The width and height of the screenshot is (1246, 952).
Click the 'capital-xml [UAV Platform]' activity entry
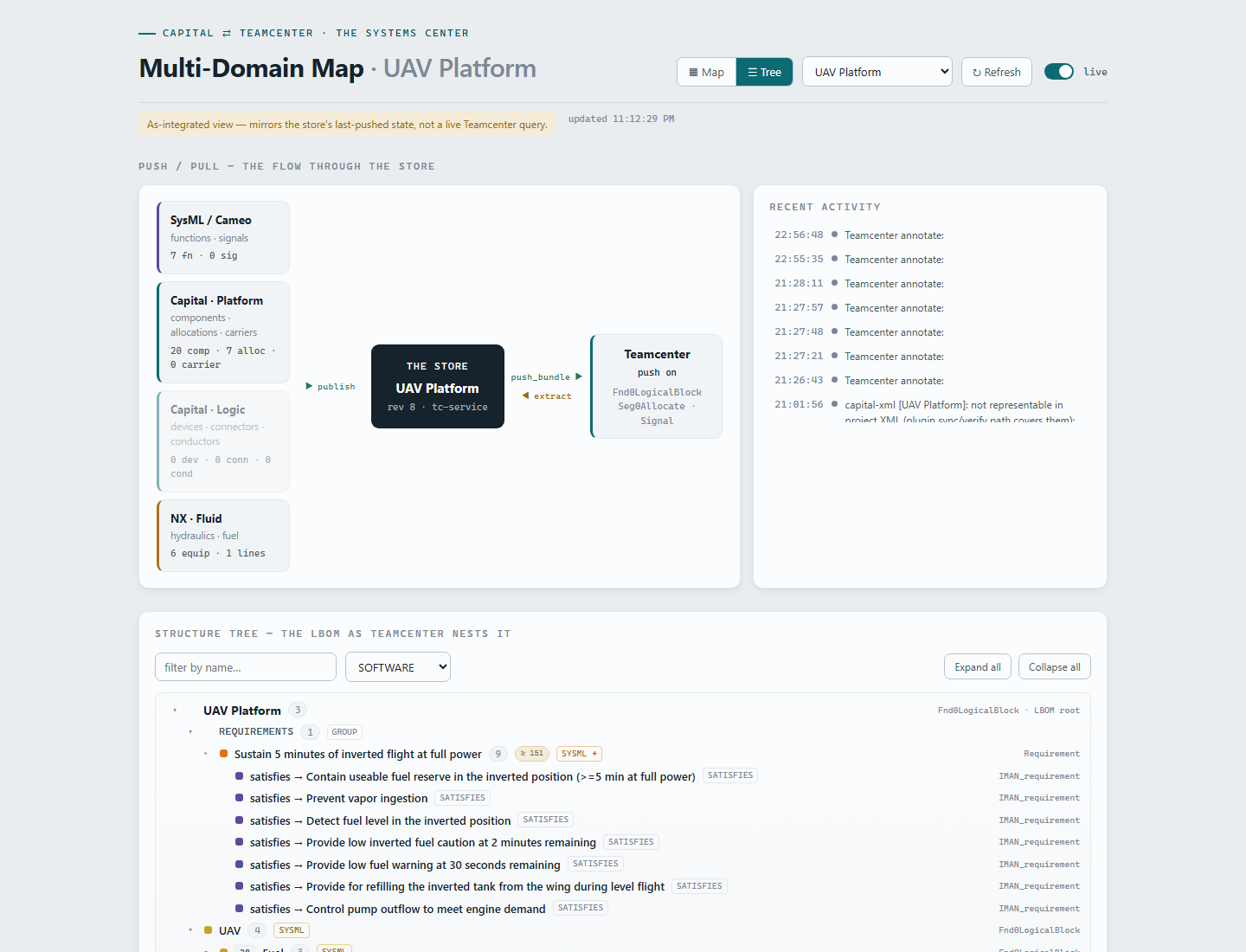click(x=927, y=410)
